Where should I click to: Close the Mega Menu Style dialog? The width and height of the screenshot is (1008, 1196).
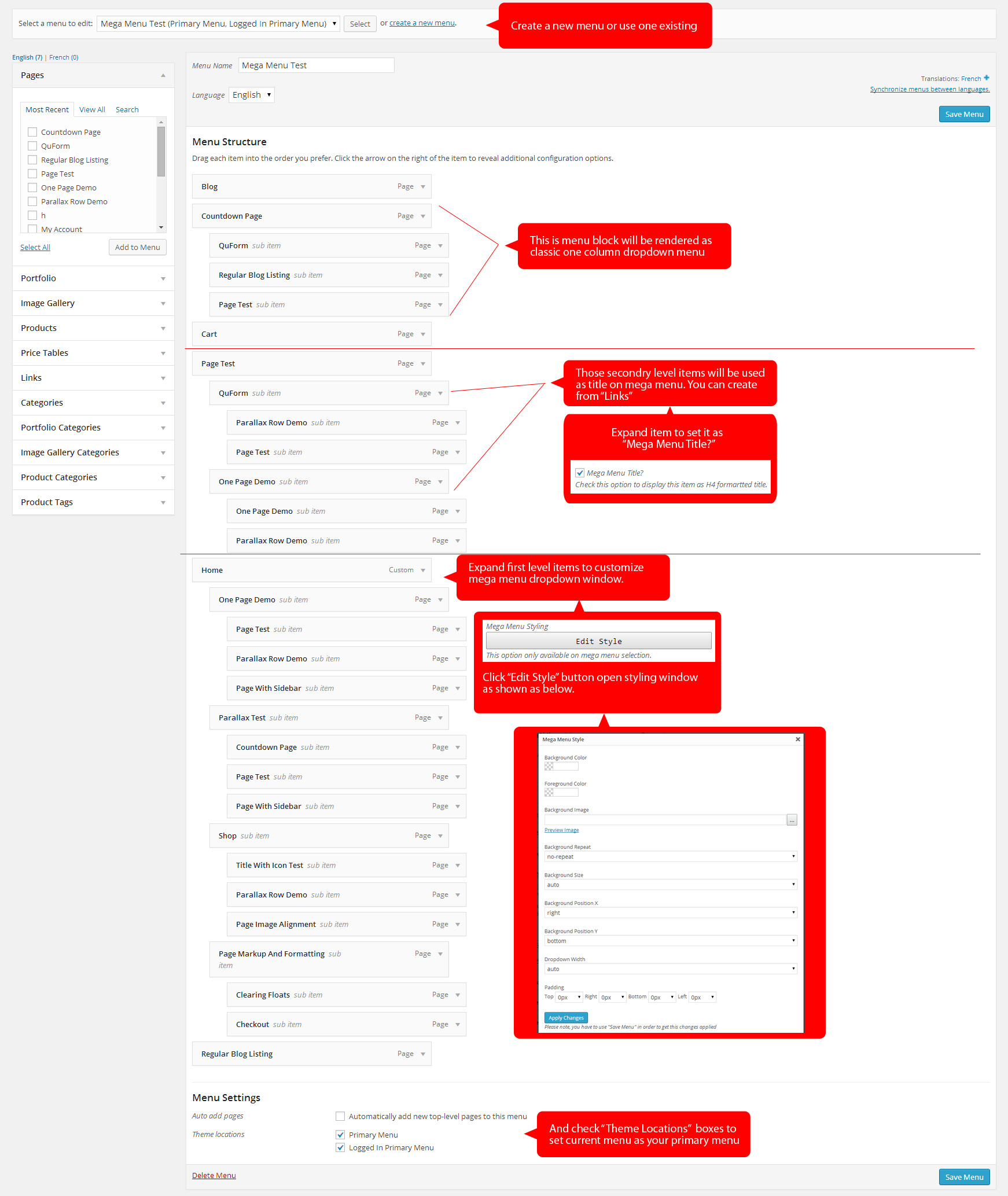797,739
